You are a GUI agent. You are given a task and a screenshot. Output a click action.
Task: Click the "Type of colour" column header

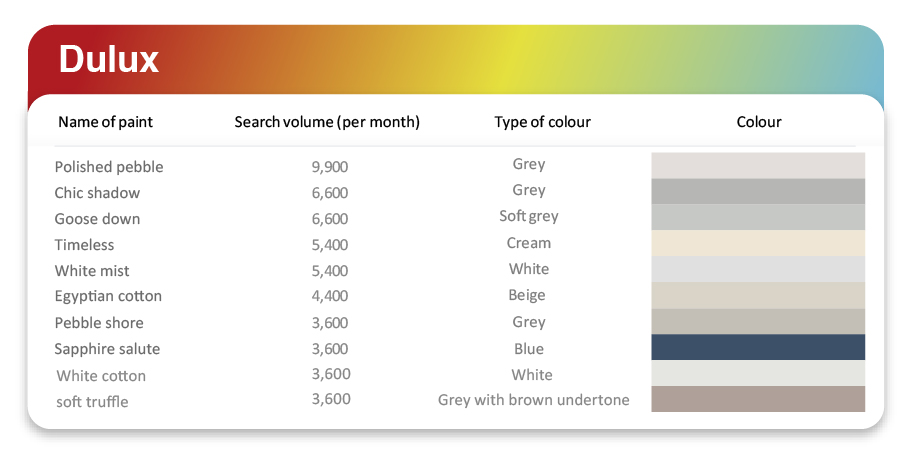(x=542, y=122)
